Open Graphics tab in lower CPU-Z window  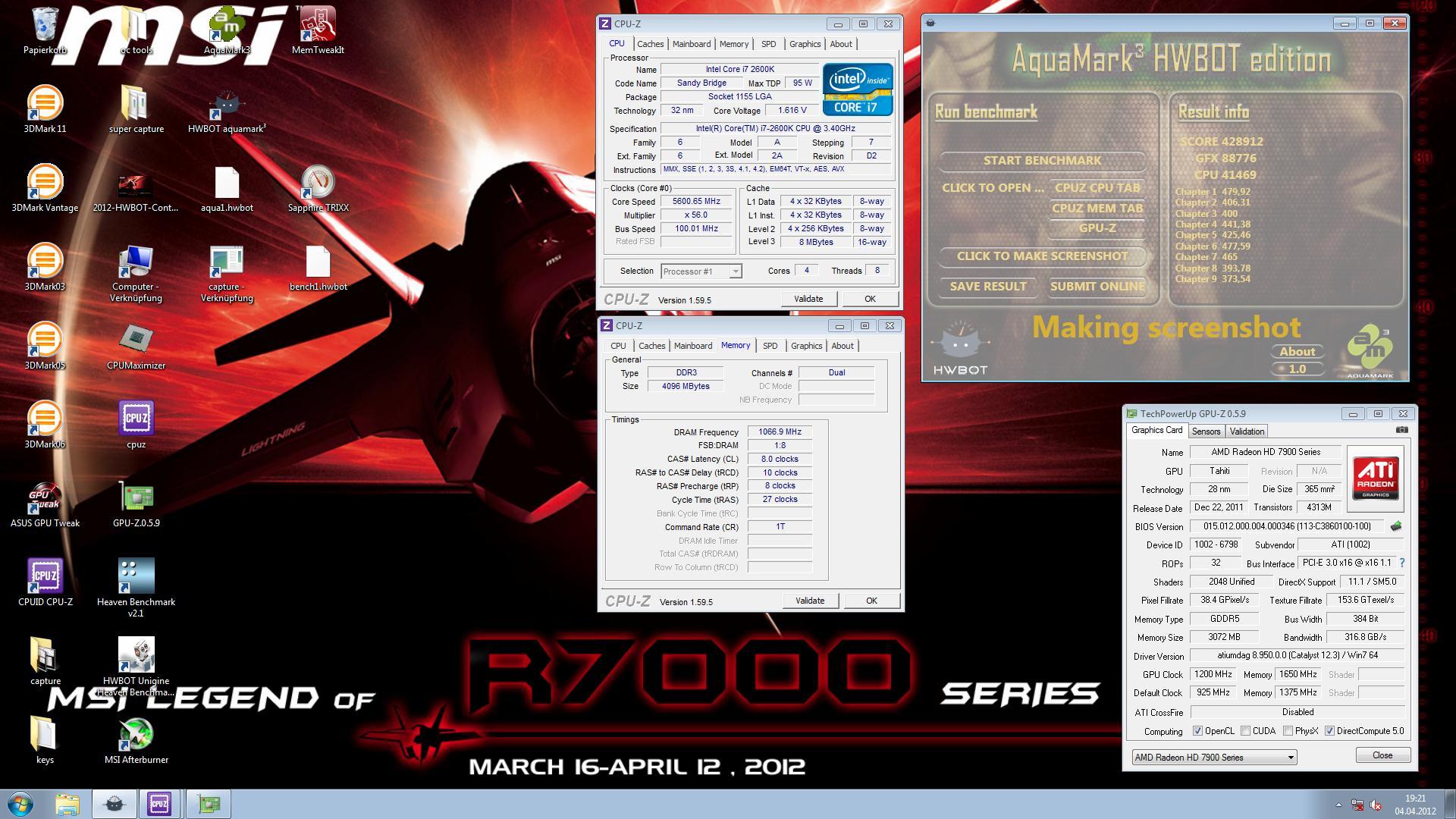806,346
